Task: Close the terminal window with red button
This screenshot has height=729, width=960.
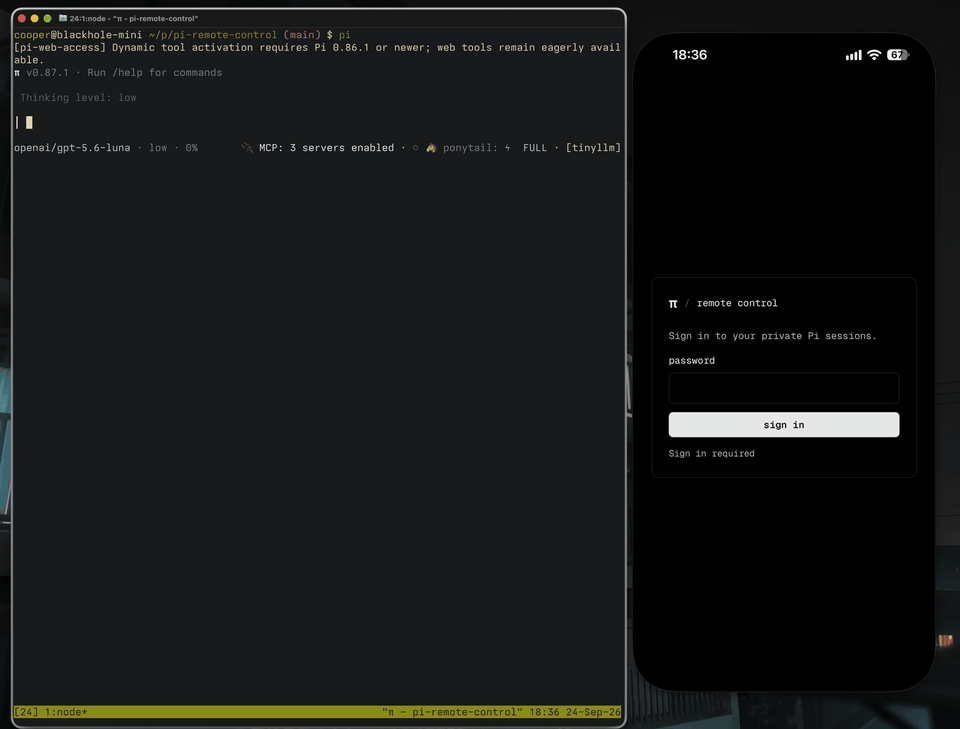Action: pos(22,18)
